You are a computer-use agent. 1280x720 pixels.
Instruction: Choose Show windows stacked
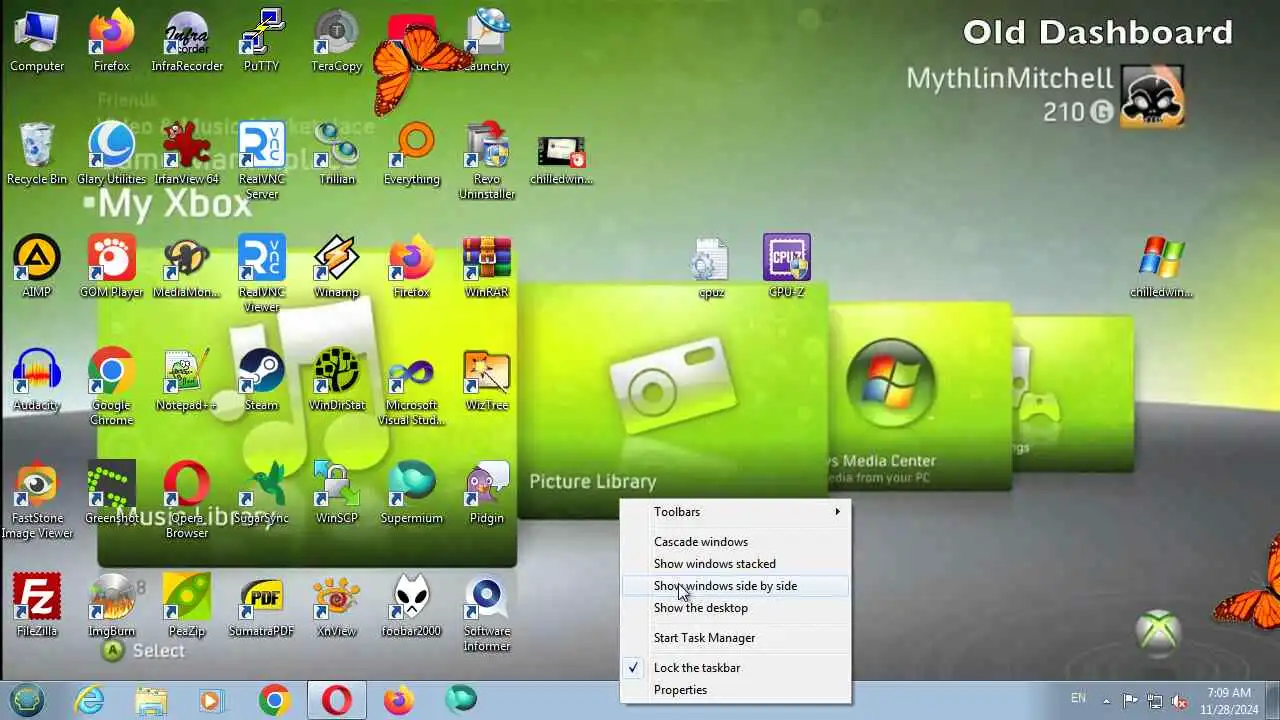click(736, 564)
